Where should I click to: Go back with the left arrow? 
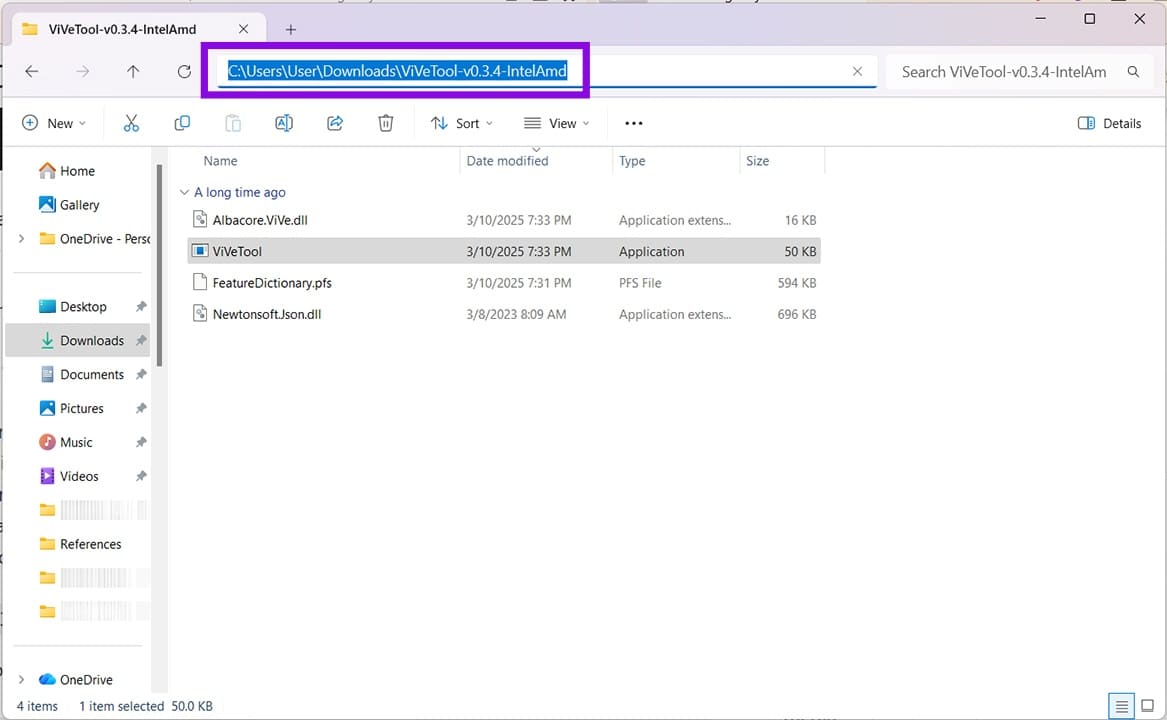[31, 71]
